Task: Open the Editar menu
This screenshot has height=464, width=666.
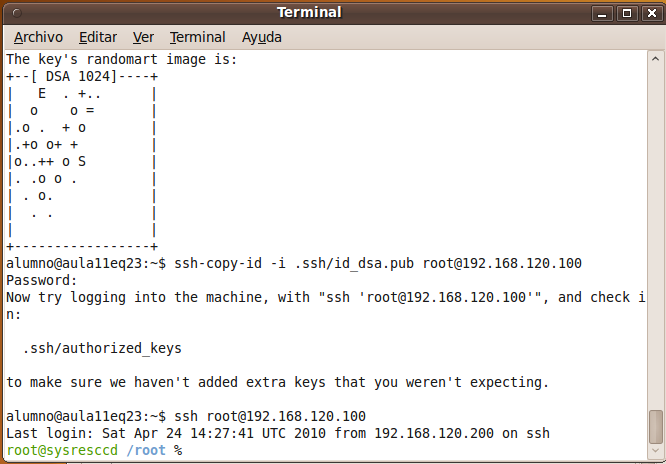Action: (x=98, y=37)
